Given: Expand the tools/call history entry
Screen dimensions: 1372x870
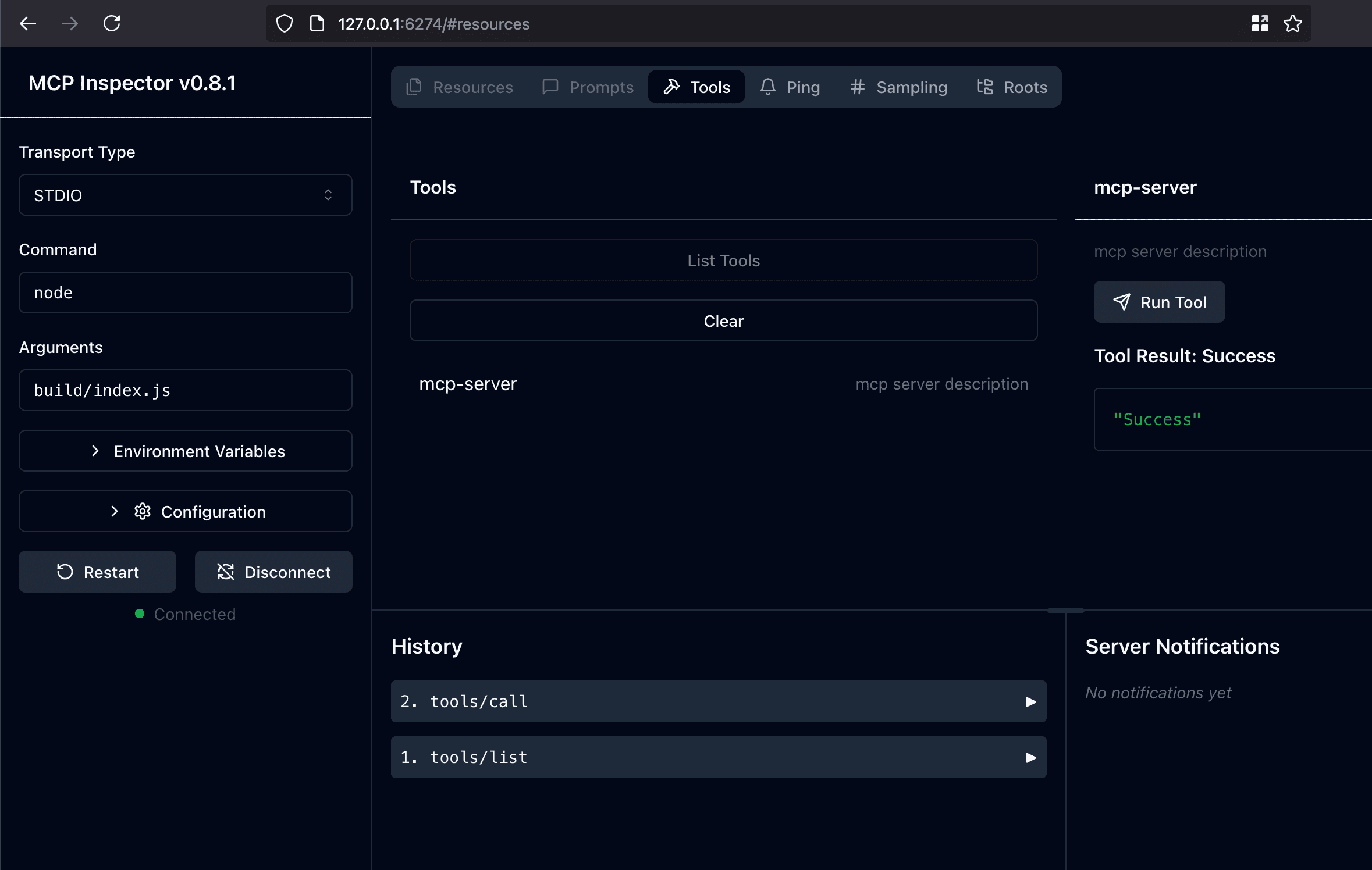Looking at the screenshot, I should (x=719, y=701).
